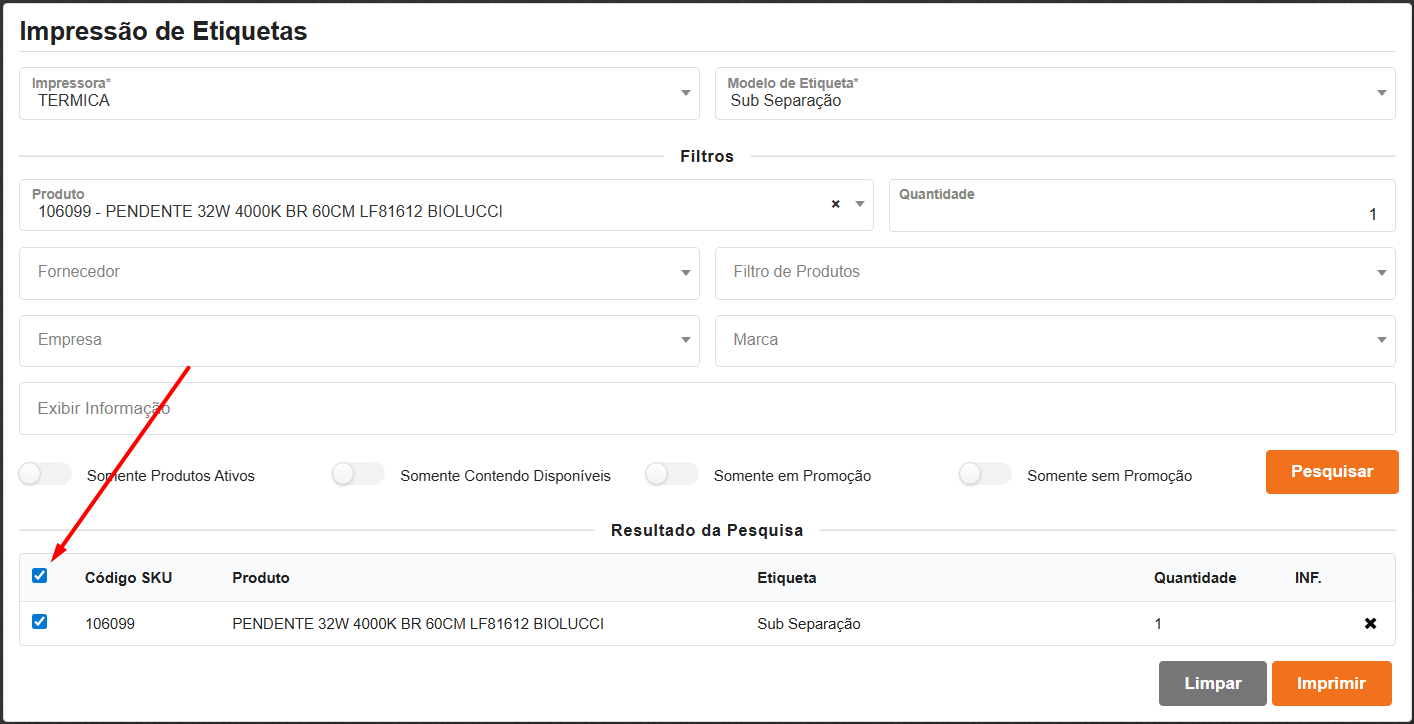Open the Filtro de Produtos dropdown

[x=1381, y=273]
